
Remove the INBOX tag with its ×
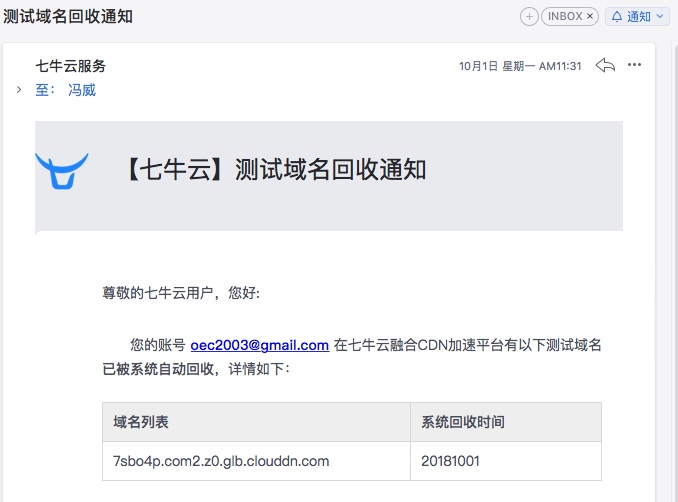[590, 16]
